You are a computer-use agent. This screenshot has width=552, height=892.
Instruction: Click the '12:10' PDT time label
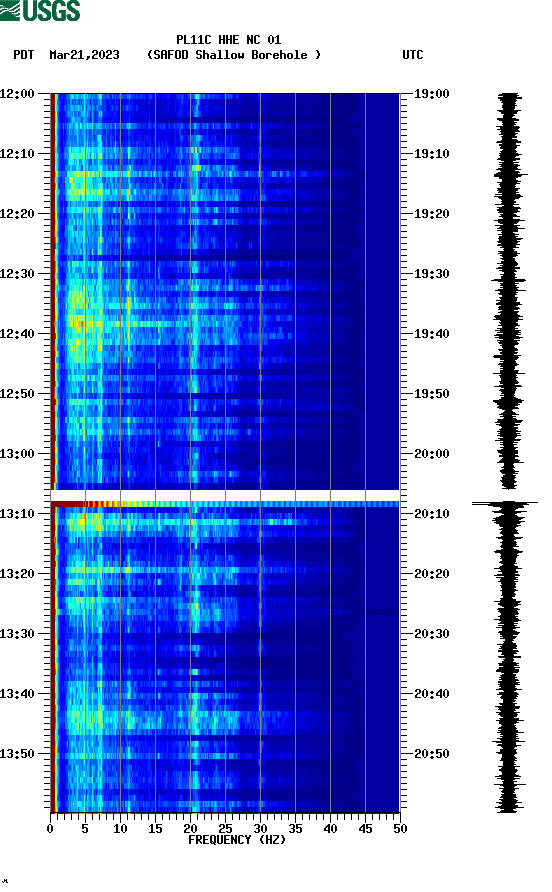[x=17, y=154]
